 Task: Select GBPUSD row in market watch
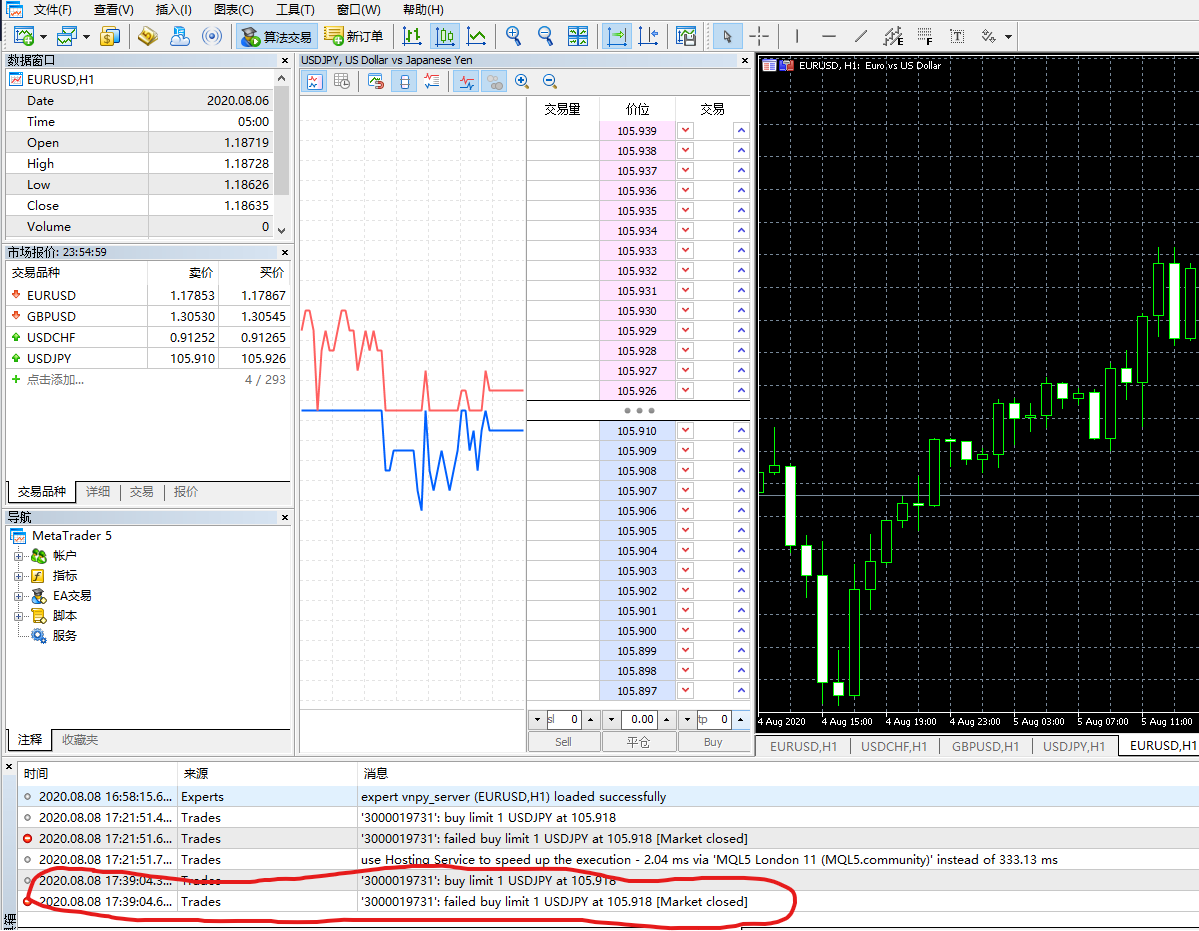pos(148,316)
